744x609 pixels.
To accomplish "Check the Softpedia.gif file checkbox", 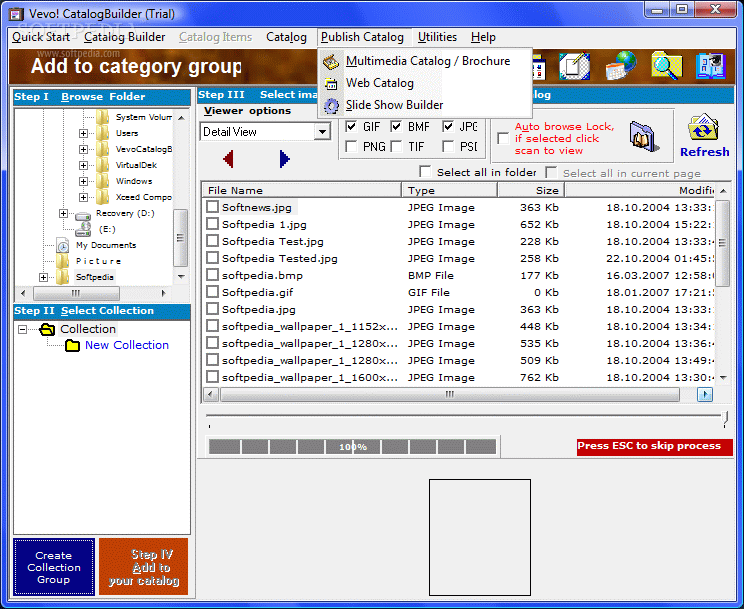I will tap(212, 291).
